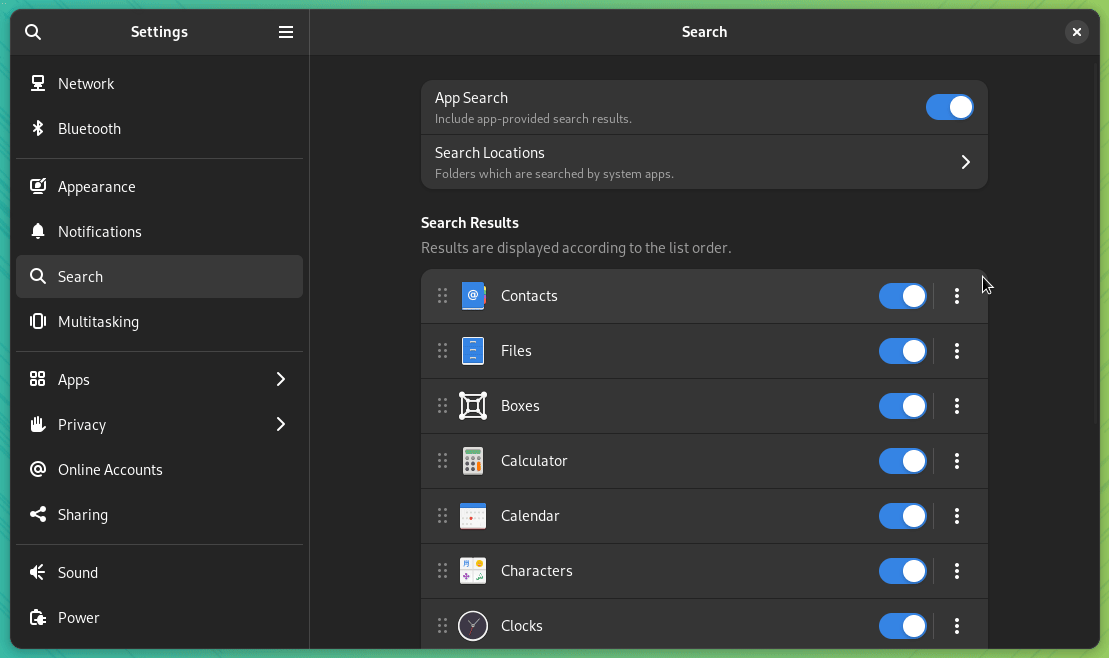Click the Files app icon
This screenshot has width=1109, height=658.
click(x=473, y=351)
